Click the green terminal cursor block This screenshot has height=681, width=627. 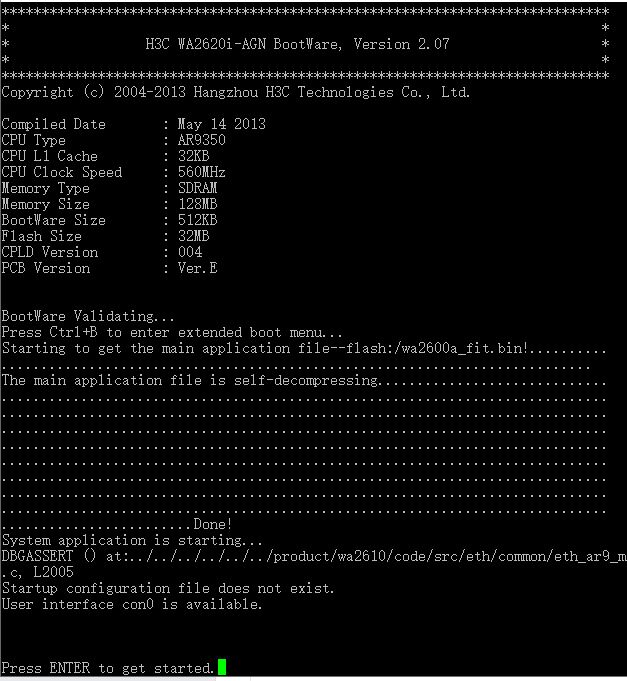click(221, 667)
